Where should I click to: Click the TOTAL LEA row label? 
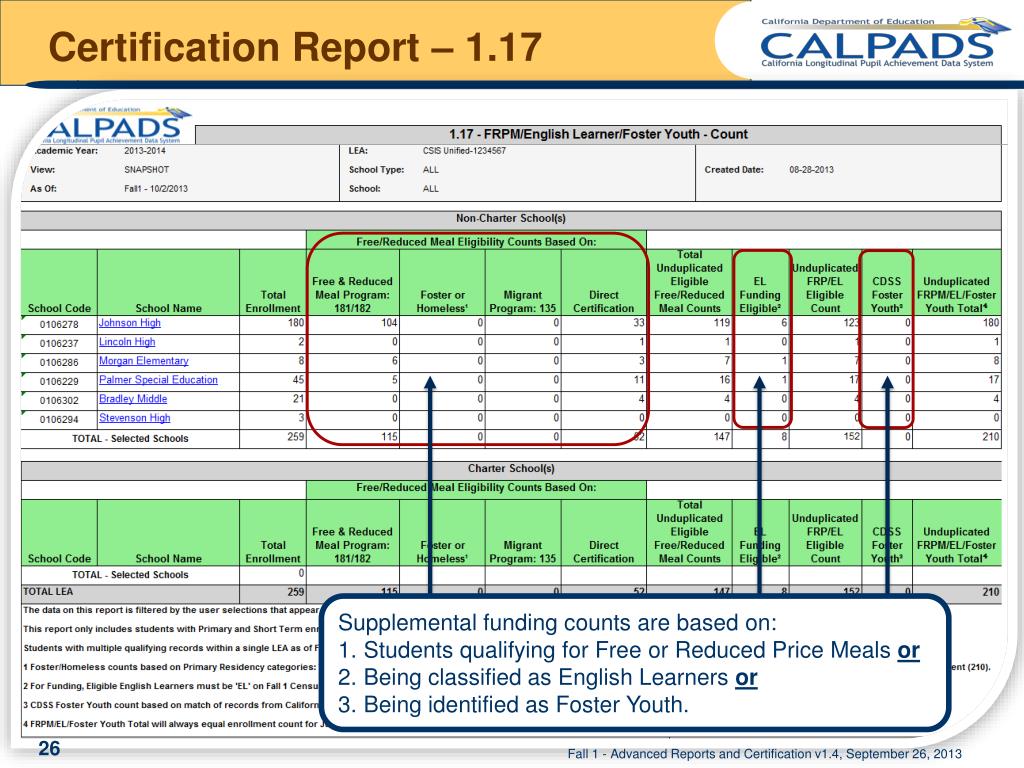point(48,591)
